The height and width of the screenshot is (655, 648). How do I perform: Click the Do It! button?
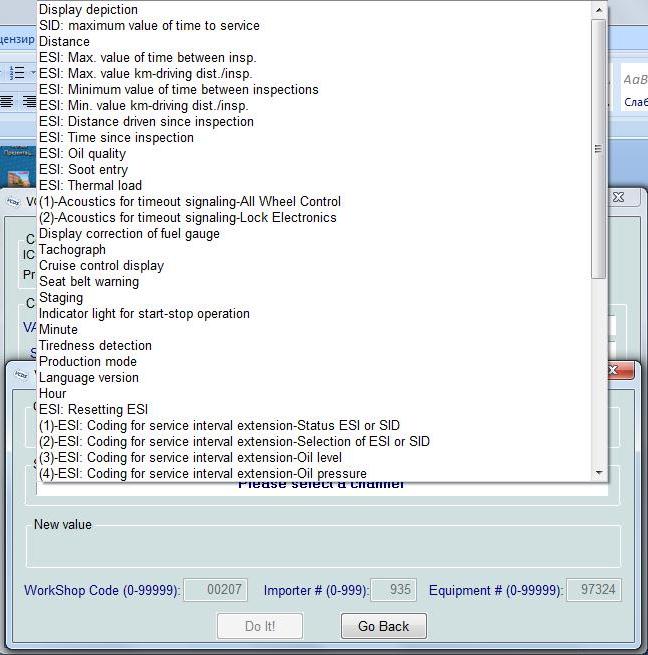(x=259, y=627)
